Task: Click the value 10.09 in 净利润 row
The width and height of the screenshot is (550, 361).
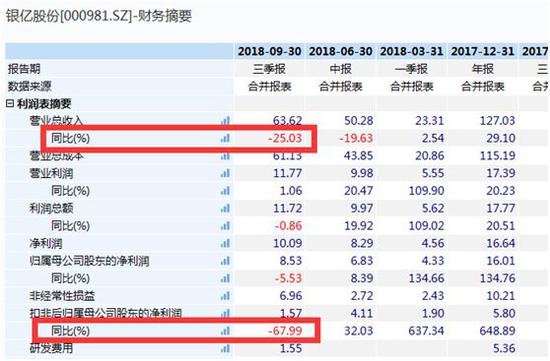Action: pos(287,243)
